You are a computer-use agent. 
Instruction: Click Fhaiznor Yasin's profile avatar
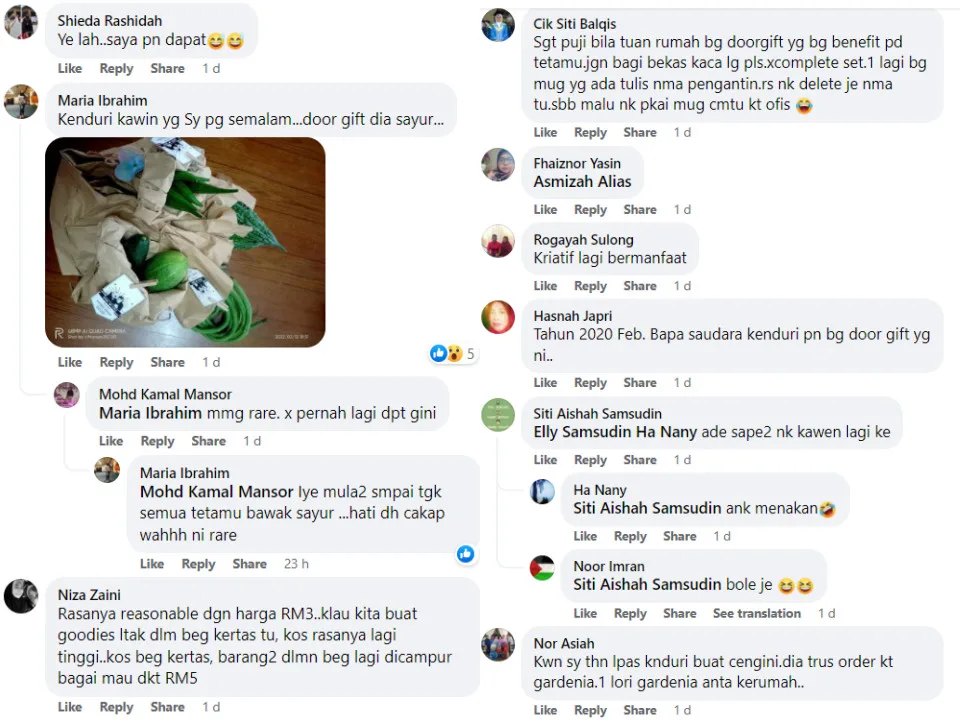coord(498,164)
